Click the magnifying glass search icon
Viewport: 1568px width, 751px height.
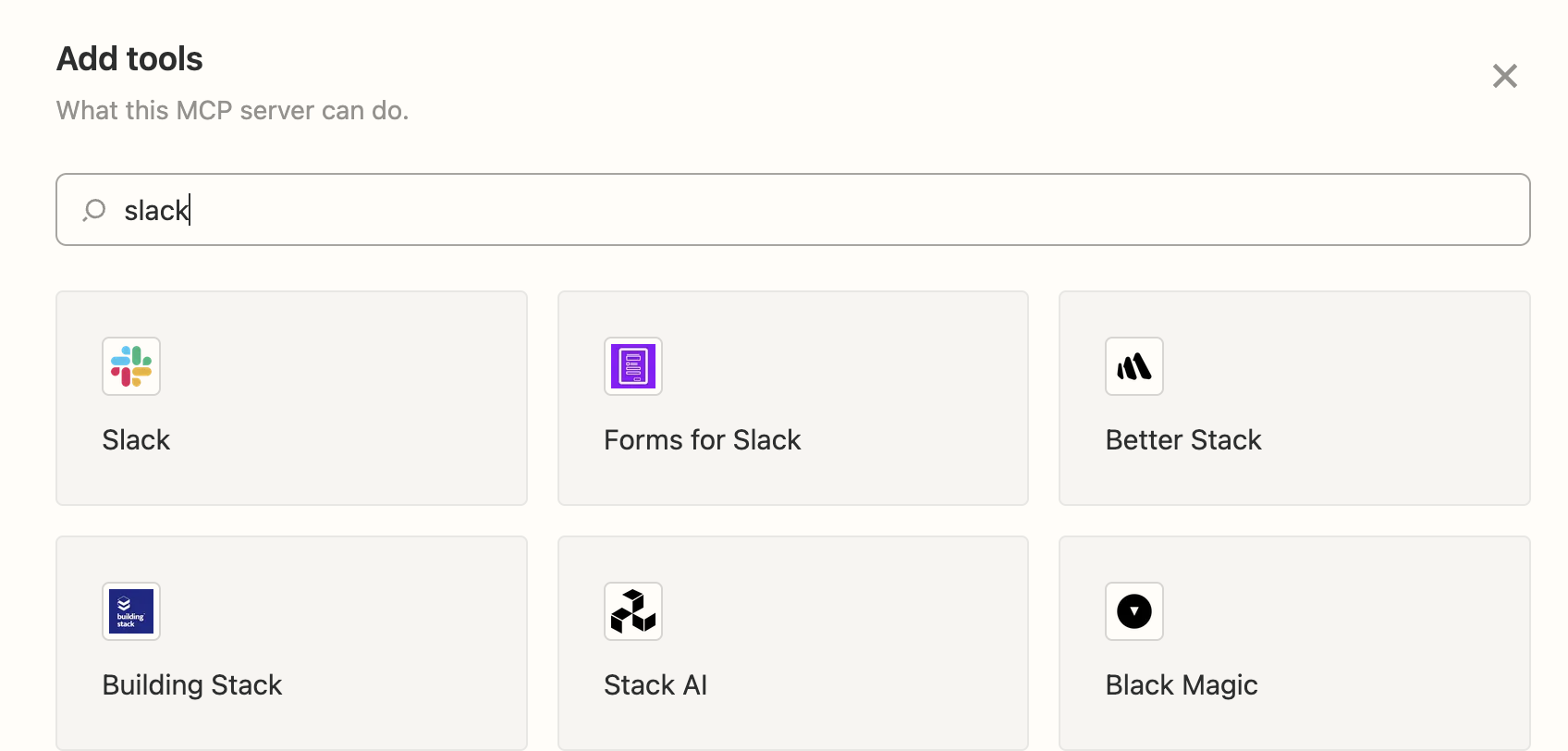point(94,210)
